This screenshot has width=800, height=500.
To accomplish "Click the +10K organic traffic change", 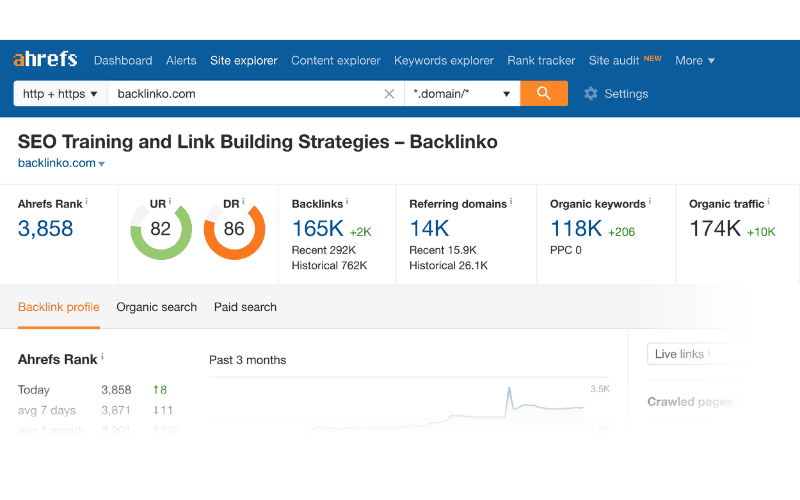I will tap(761, 232).
